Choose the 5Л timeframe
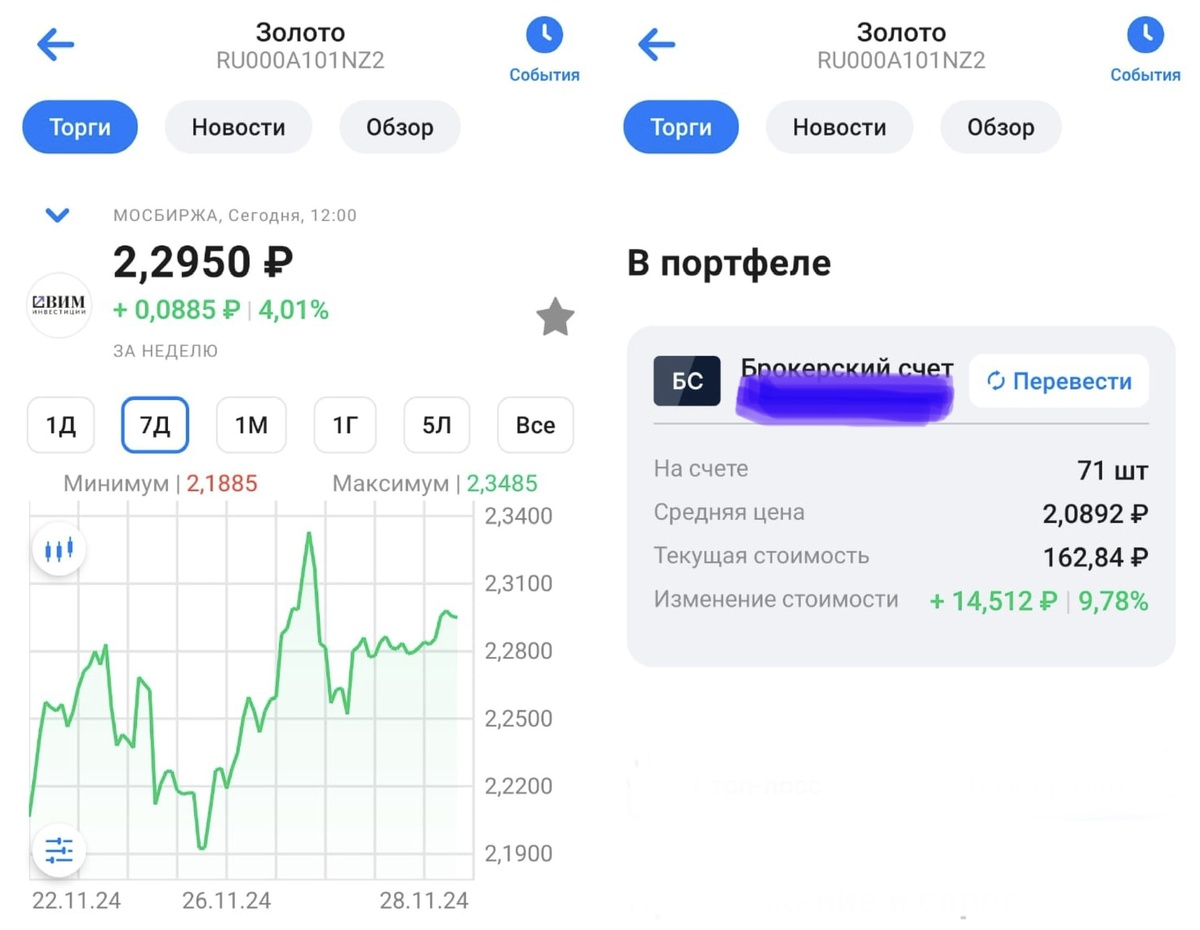 (436, 425)
